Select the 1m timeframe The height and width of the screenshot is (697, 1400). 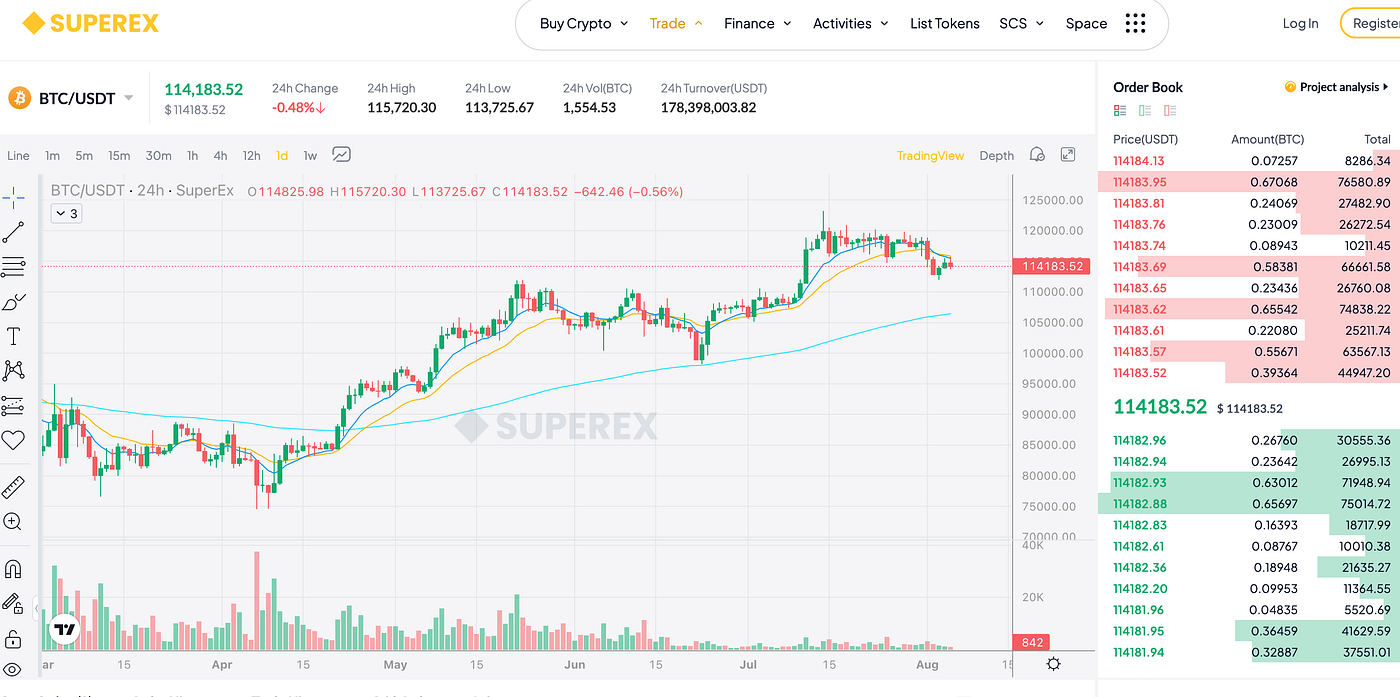pyautogui.click(x=52, y=155)
